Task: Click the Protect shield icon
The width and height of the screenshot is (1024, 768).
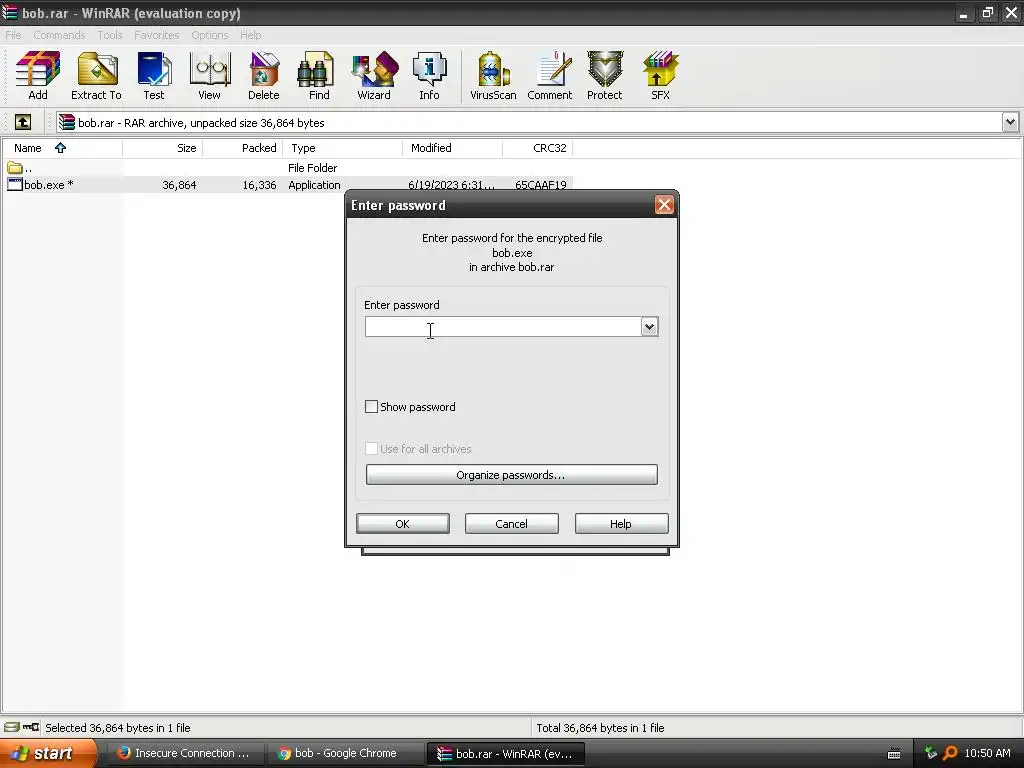Action: [x=605, y=76]
